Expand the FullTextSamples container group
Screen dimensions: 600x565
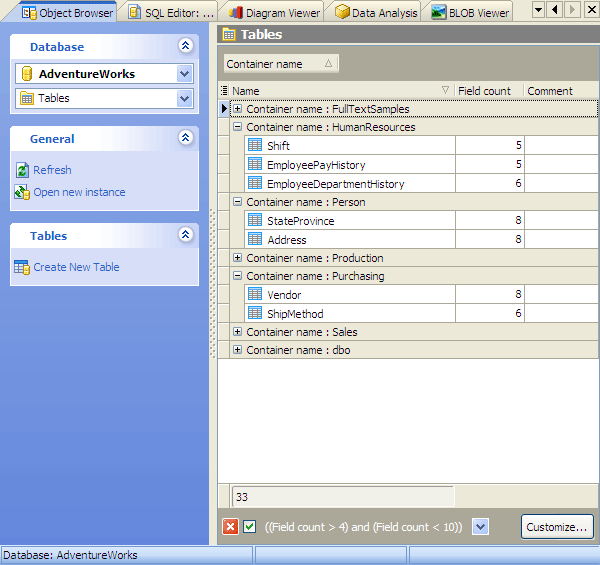[238, 109]
